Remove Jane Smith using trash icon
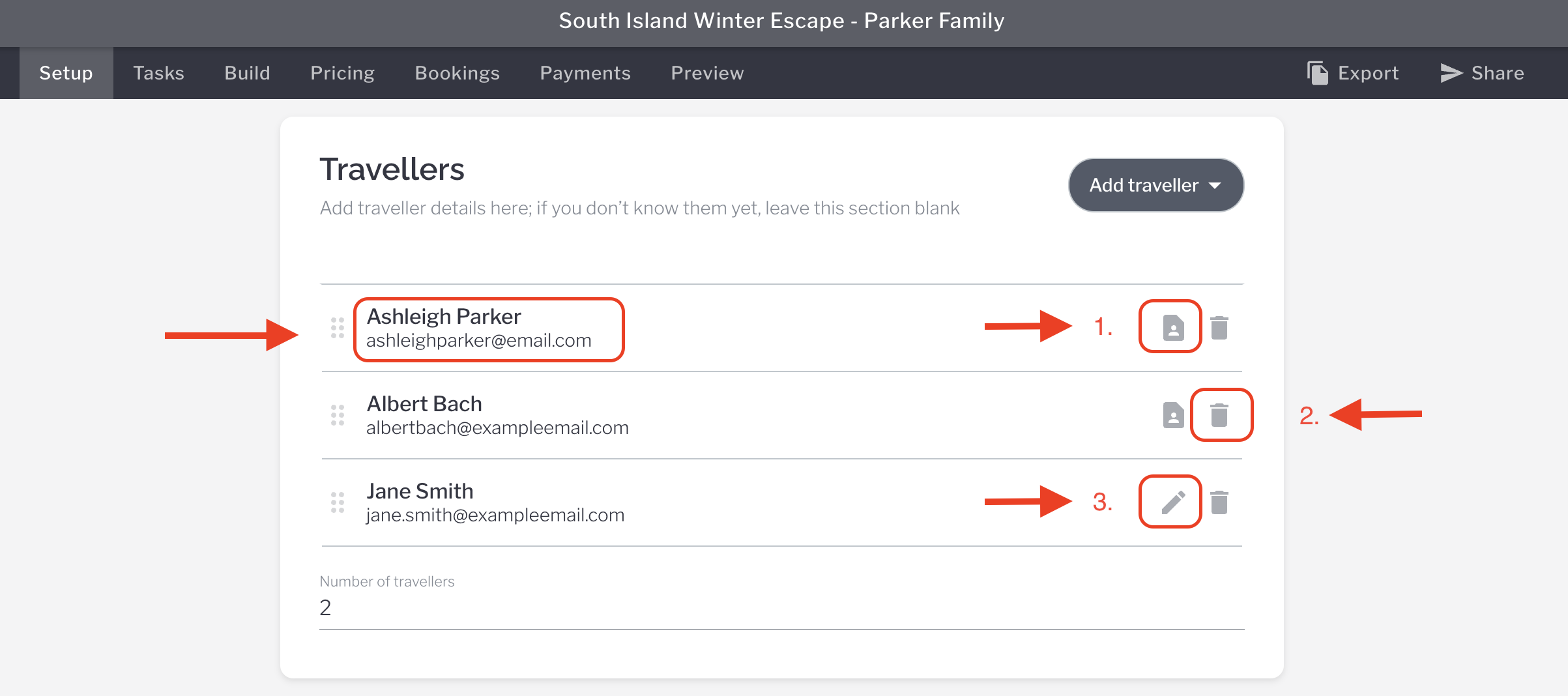This screenshot has height=696, width=1568. coord(1219,502)
